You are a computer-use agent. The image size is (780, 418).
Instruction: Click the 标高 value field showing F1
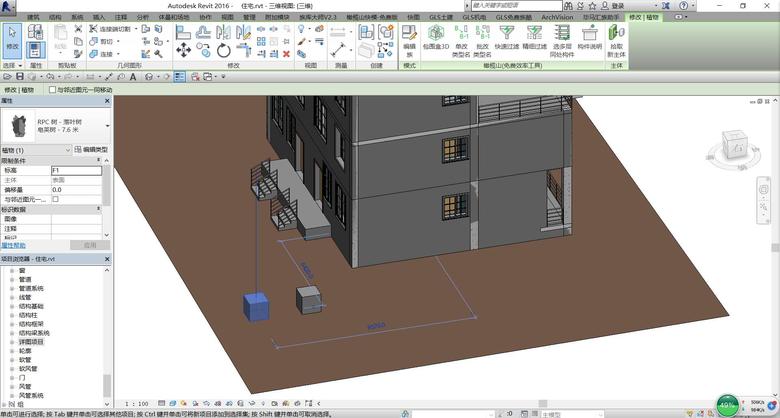76,170
